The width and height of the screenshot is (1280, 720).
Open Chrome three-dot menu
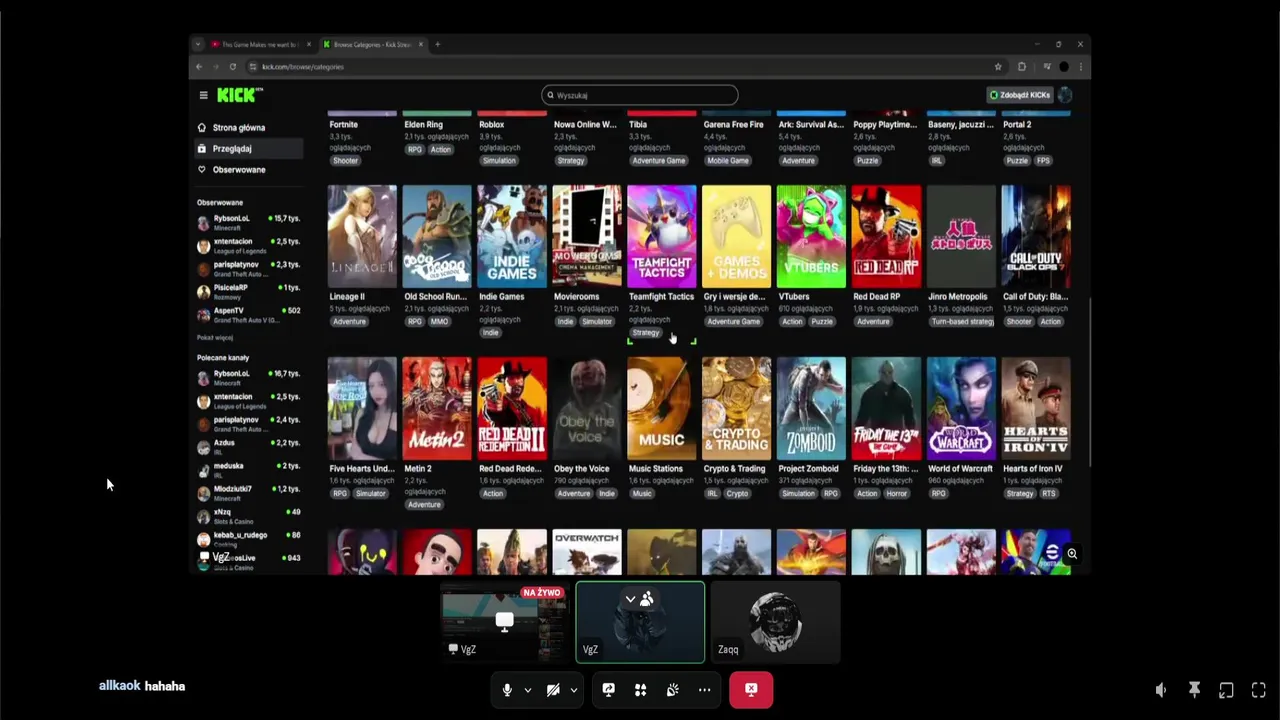coord(1080,67)
